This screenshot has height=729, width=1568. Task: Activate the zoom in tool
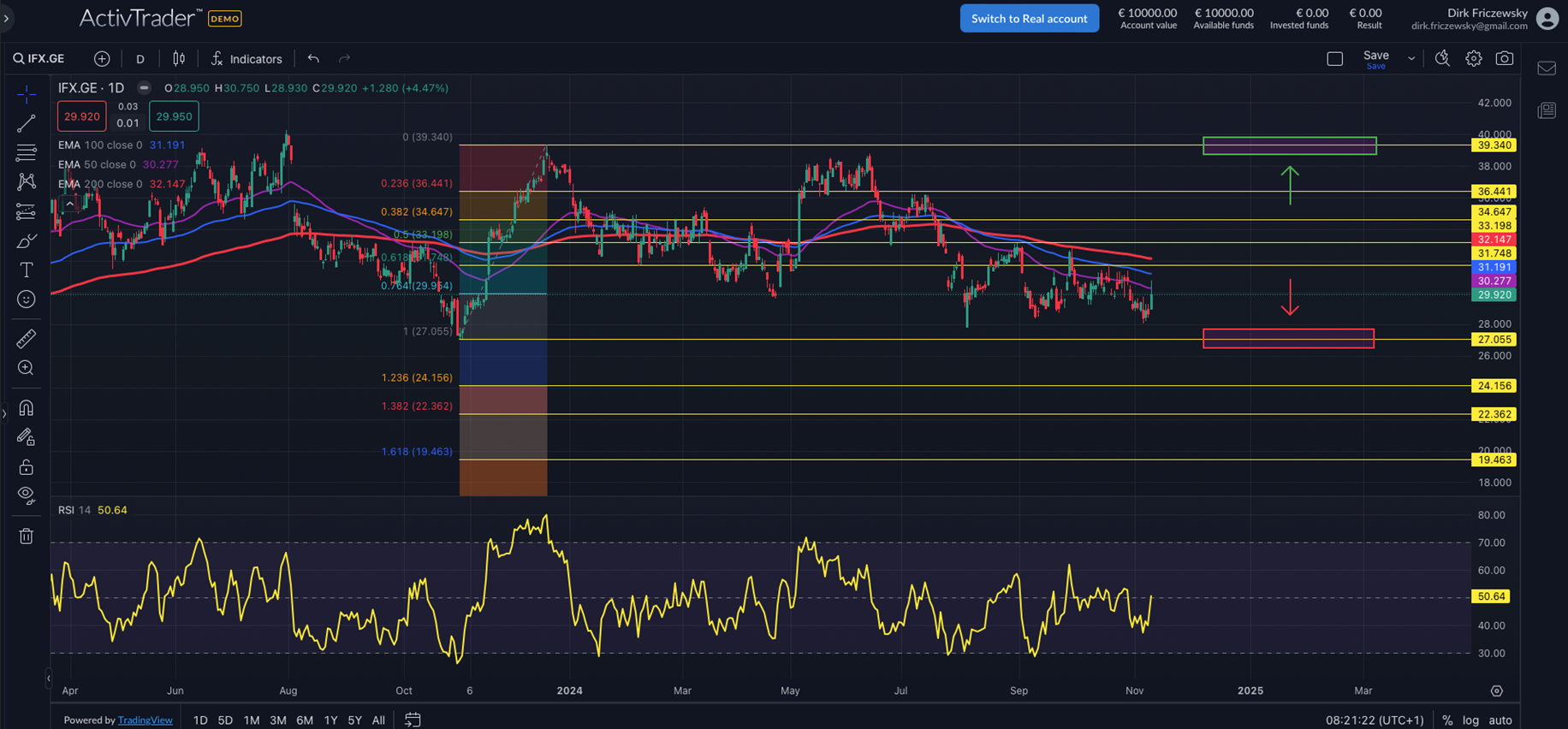click(x=27, y=368)
